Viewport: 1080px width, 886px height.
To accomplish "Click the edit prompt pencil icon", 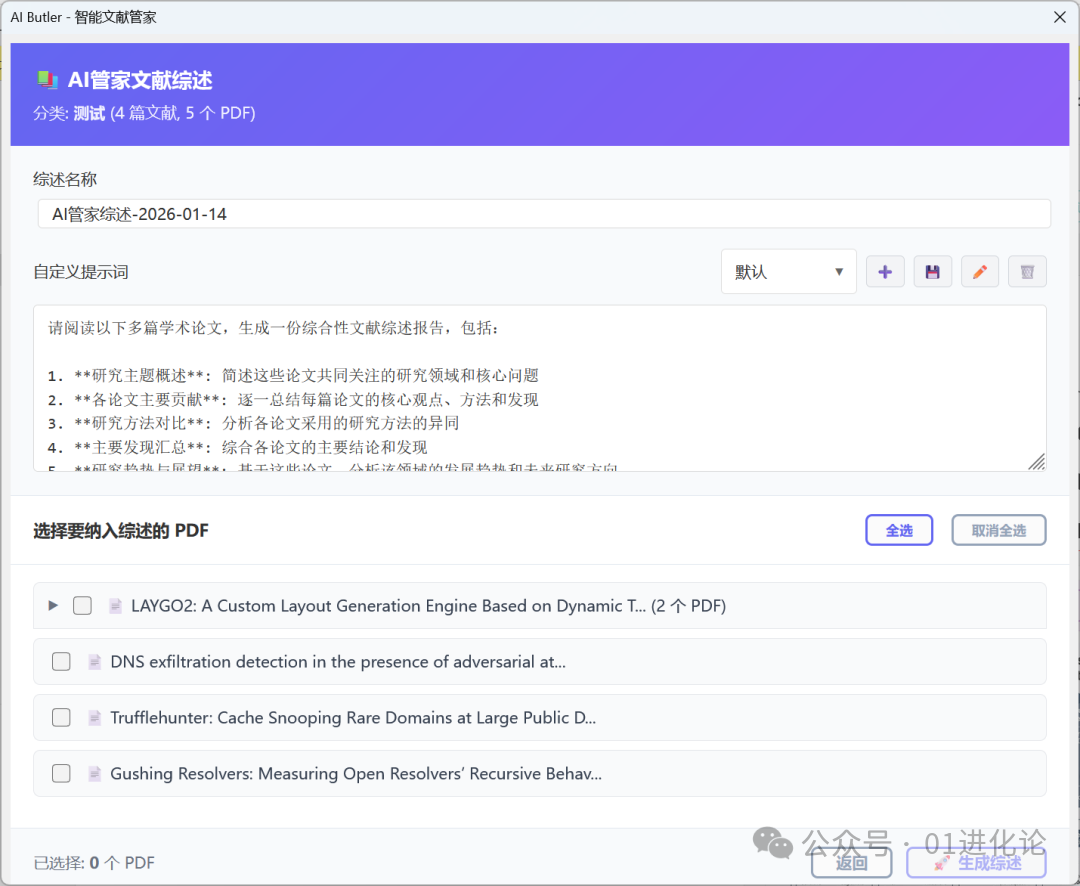I will click(979, 271).
